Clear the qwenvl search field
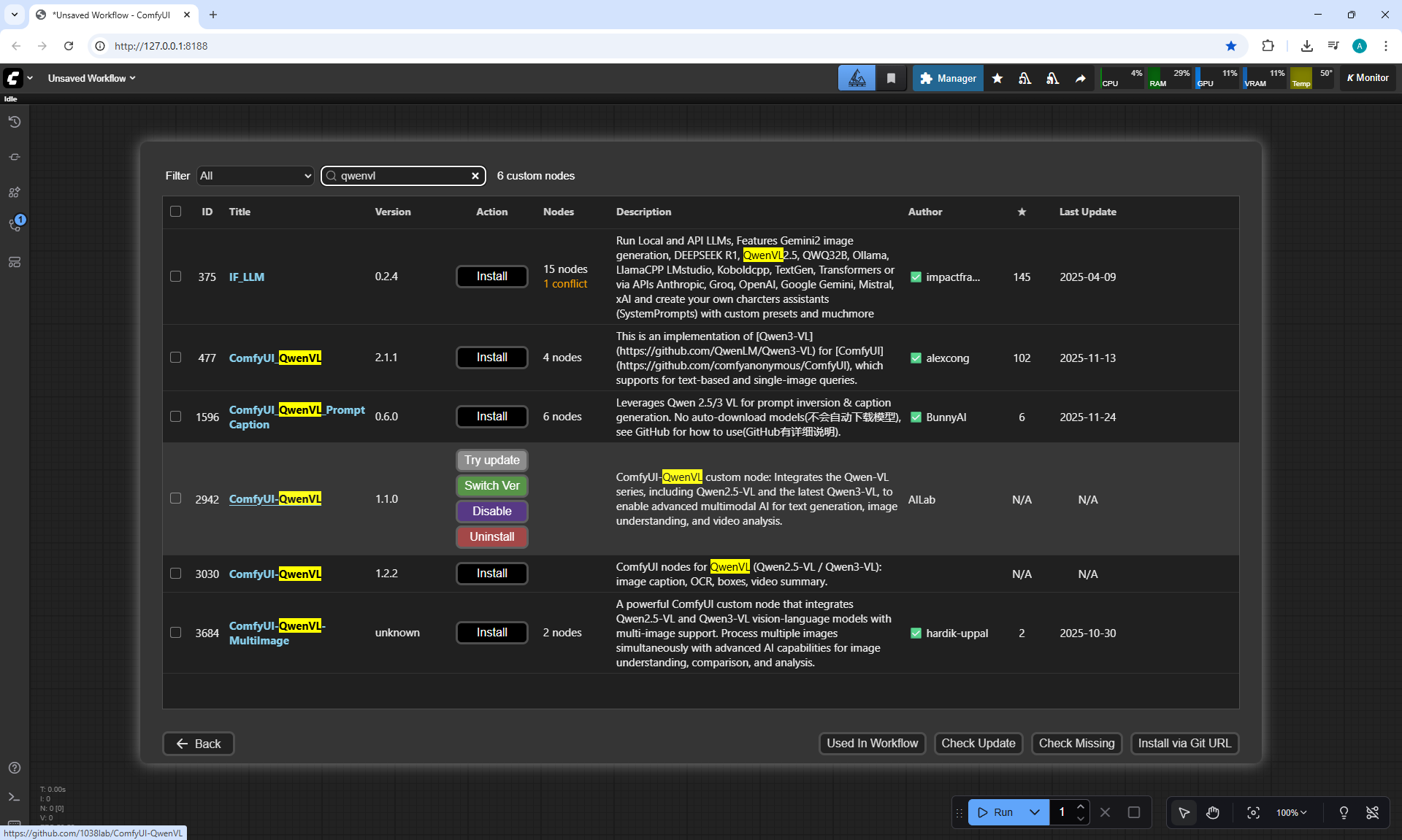The image size is (1402, 840). point(475,176)
